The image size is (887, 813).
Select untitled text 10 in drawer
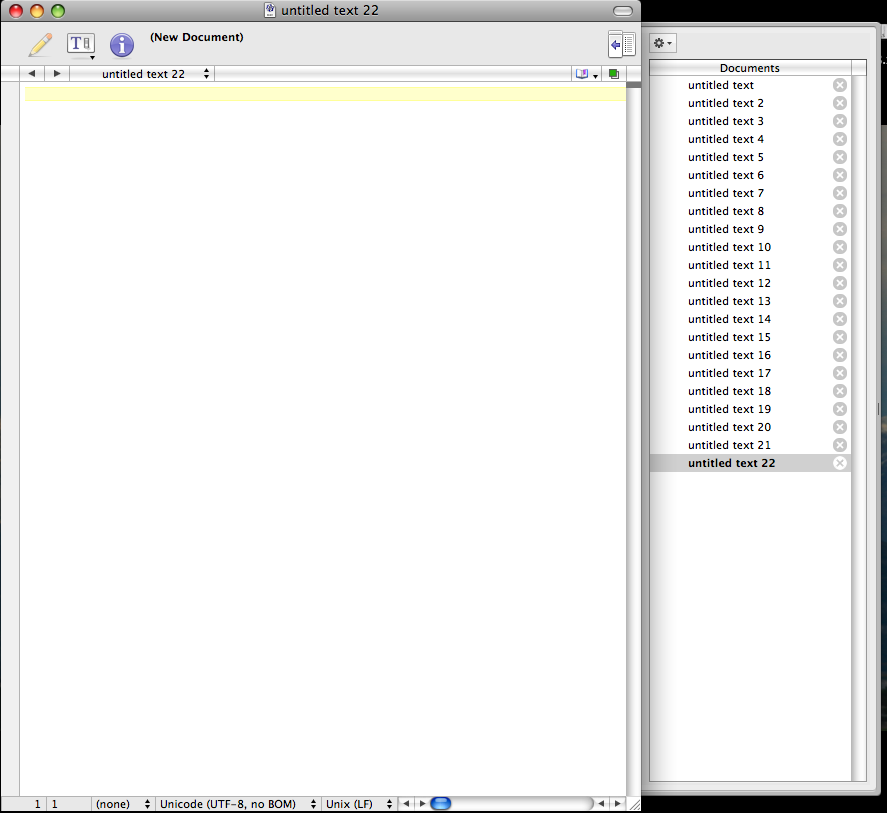click(x=750, y=247)
